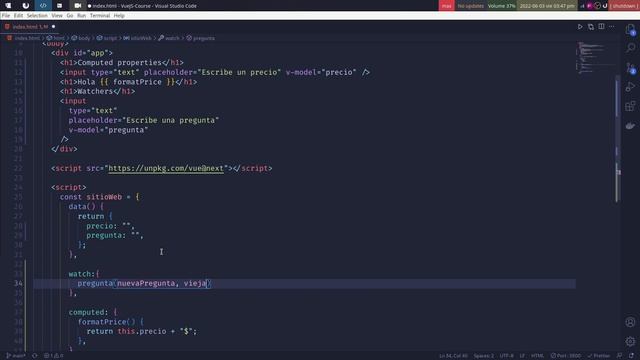Click the Prettier status bar item
The height and width of the screenshot is (360, 640).
coord(599,356)
